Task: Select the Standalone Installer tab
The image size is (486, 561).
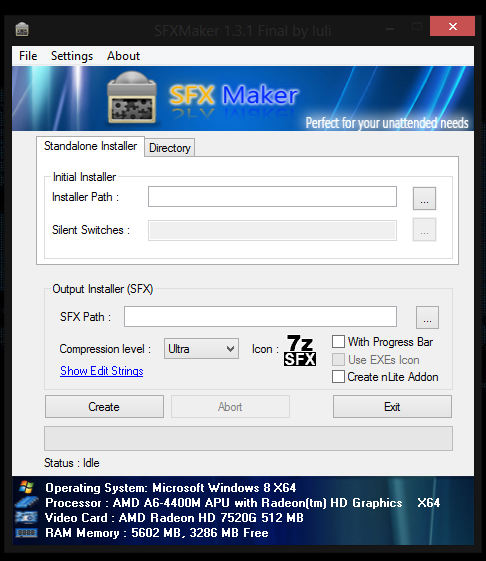Action: 91,146
